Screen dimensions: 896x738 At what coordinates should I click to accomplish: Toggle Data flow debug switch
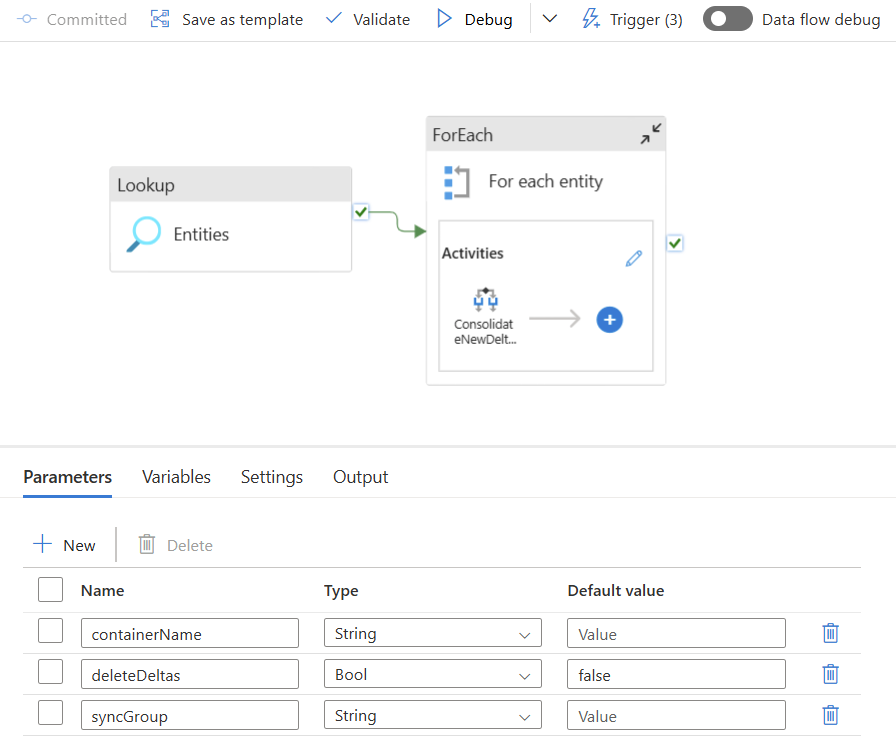point(727,19)
